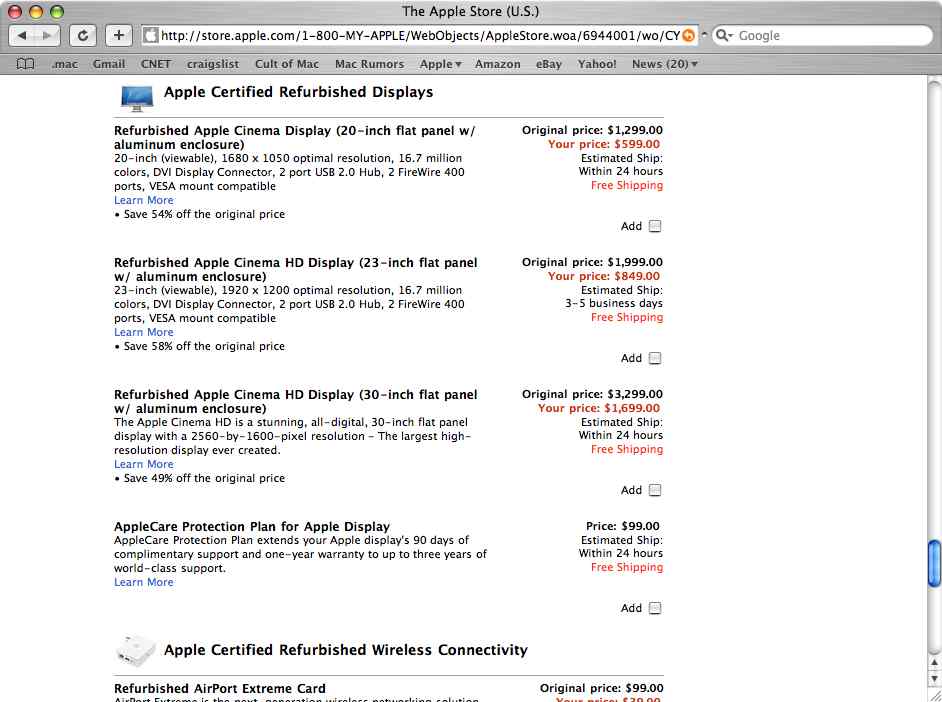This screenshot has height=702, width=942.
Task: Open Learn More for 30-inch Cinema HD Display
Action: pos(144,464)
